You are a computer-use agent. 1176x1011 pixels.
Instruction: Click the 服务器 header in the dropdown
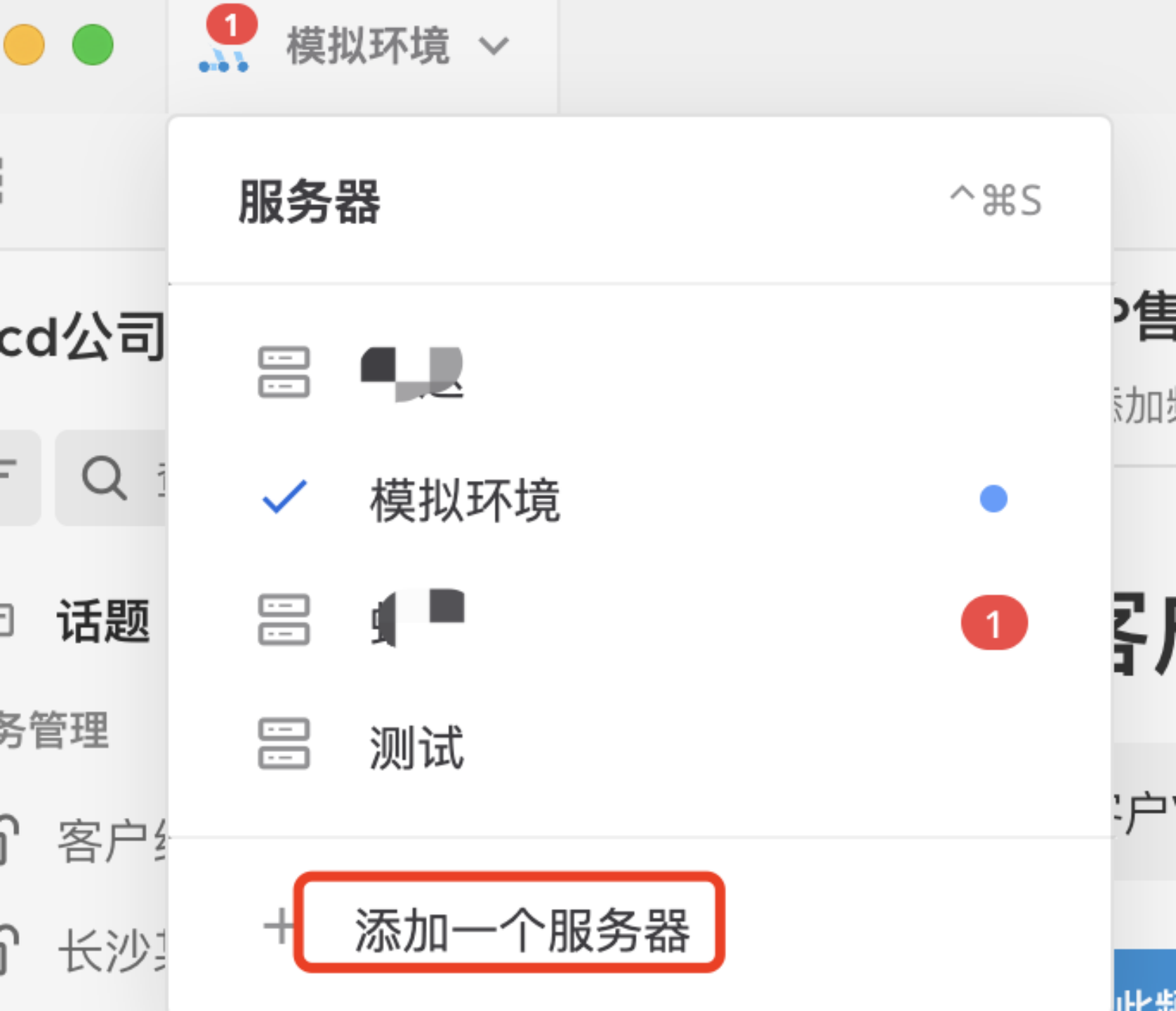pyautogui.click(x=309, y=201)
